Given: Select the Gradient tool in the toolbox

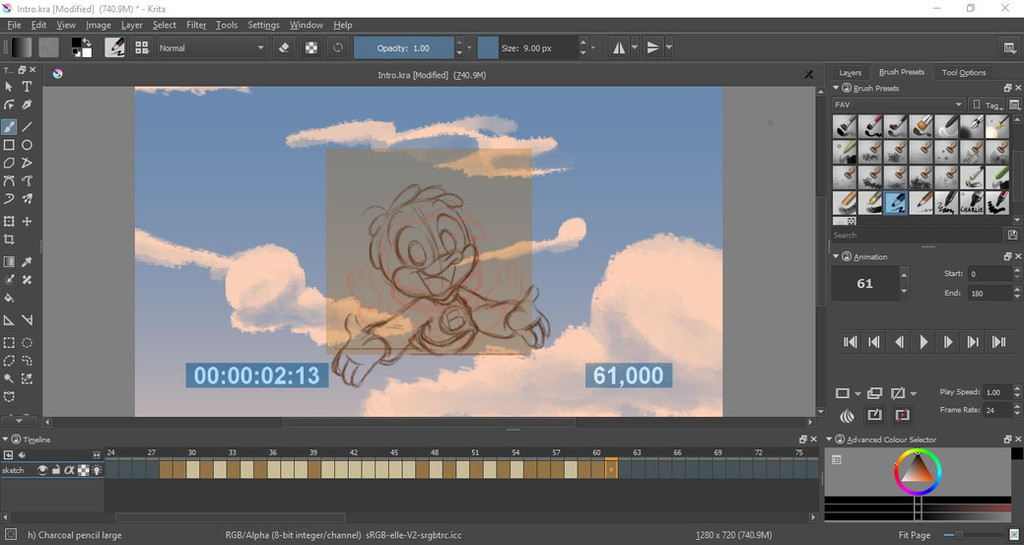Looking at the screenshot, I should 9,262.
